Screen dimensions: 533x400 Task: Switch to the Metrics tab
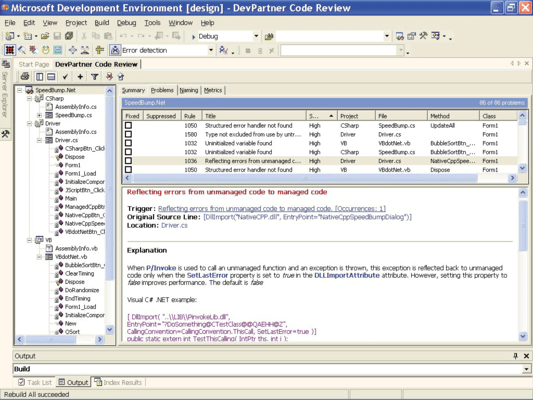213,90
